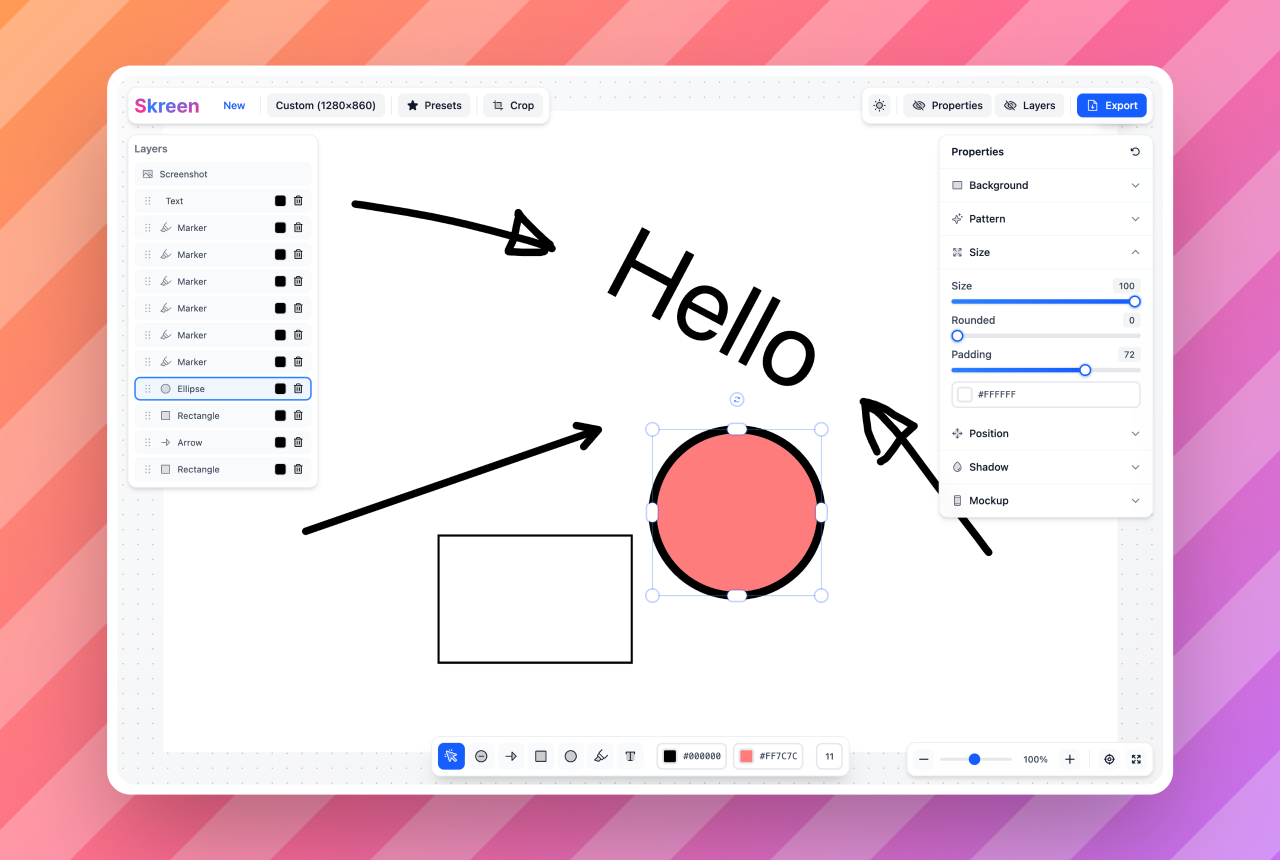This screenshot has height=860, width=1280.
Task: Click the zoom level slider
Action: (975, 759)
